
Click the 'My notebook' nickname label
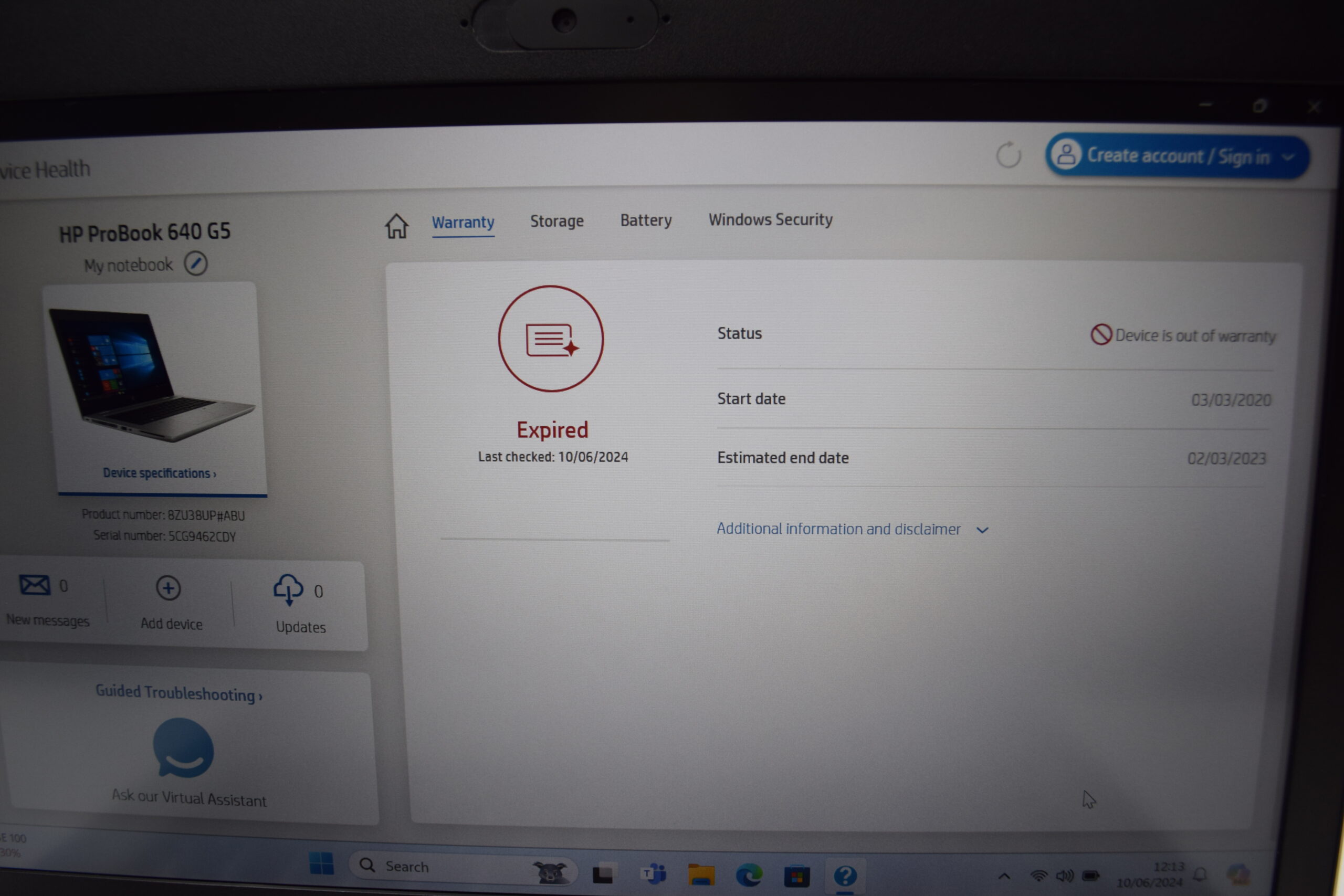point(128,265)
